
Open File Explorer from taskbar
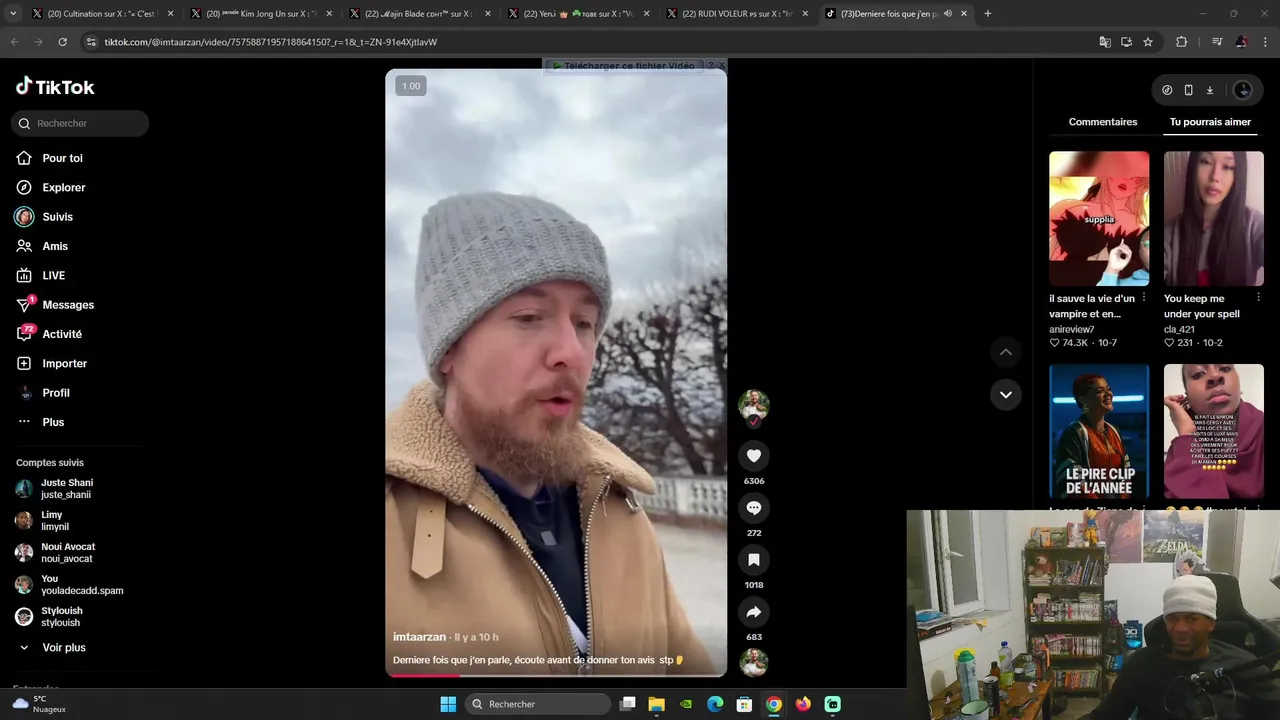656,704
